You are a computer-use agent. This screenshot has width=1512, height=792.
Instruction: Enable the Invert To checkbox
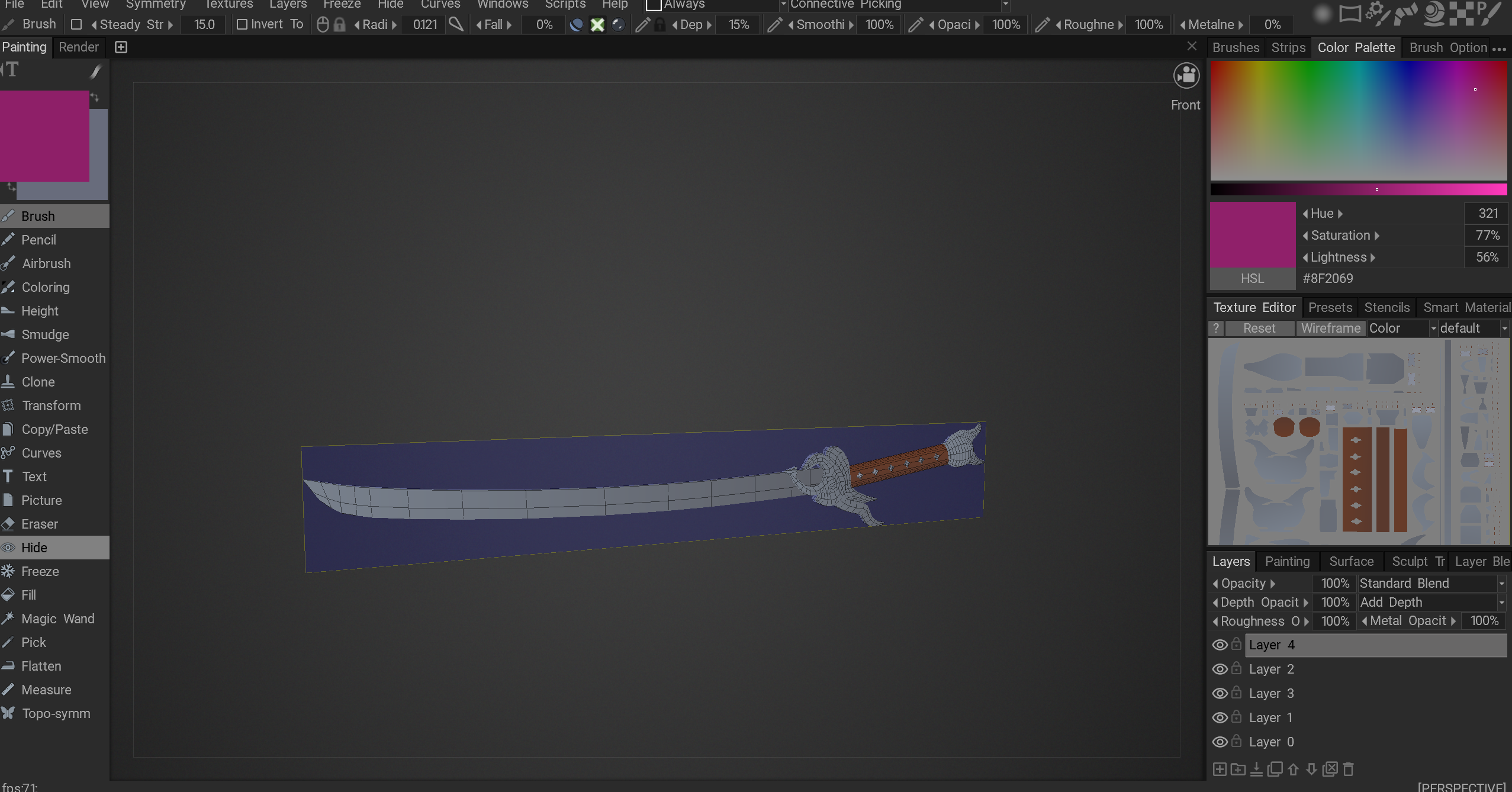[x=242, y=24]
